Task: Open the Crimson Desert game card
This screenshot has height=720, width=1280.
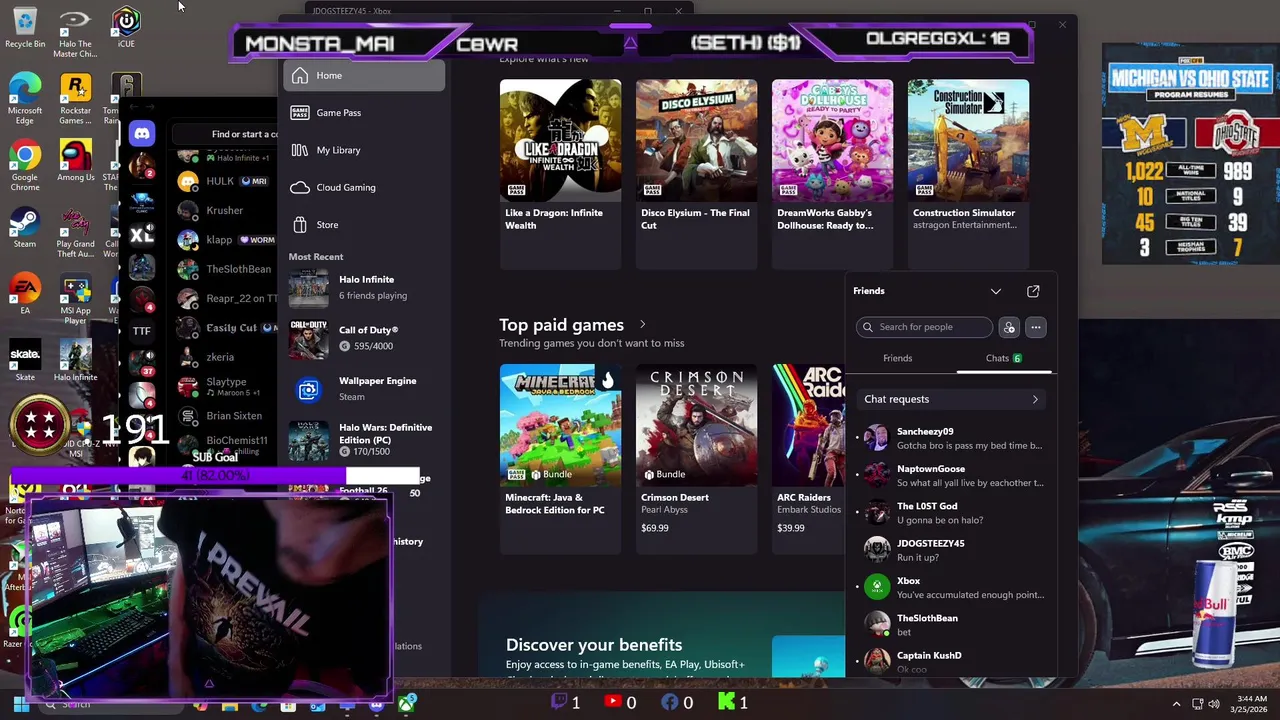Action: (696, 458)
